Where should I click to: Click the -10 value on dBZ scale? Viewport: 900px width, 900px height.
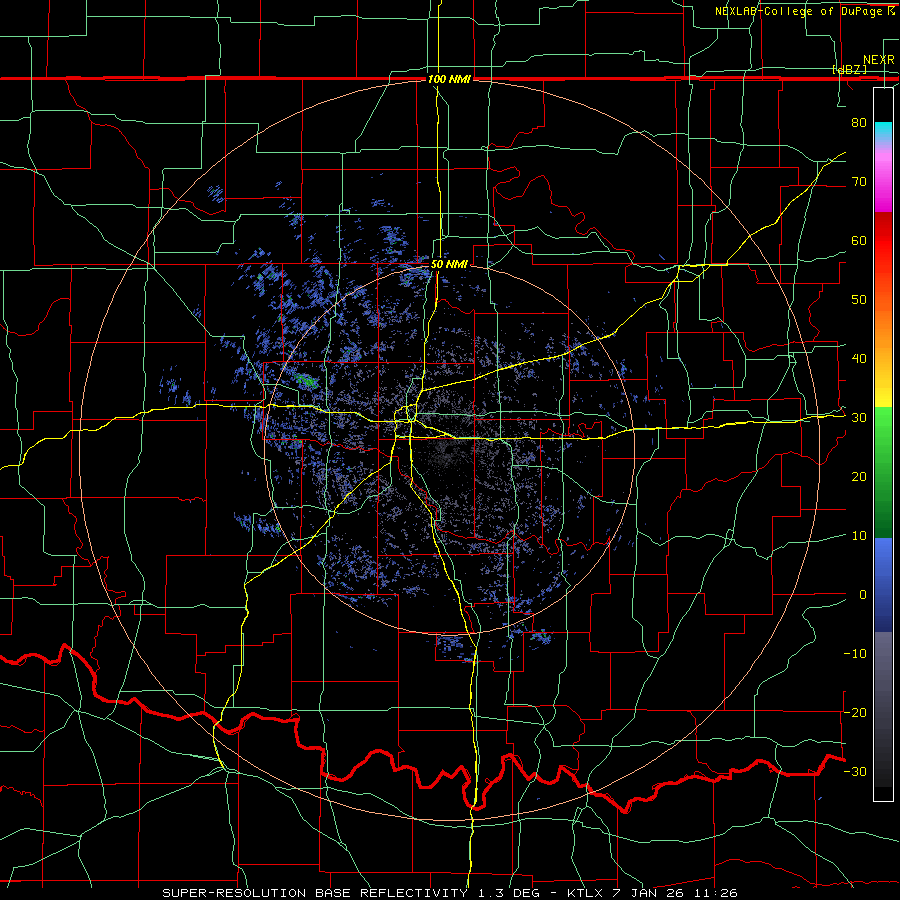click(855, 653)
